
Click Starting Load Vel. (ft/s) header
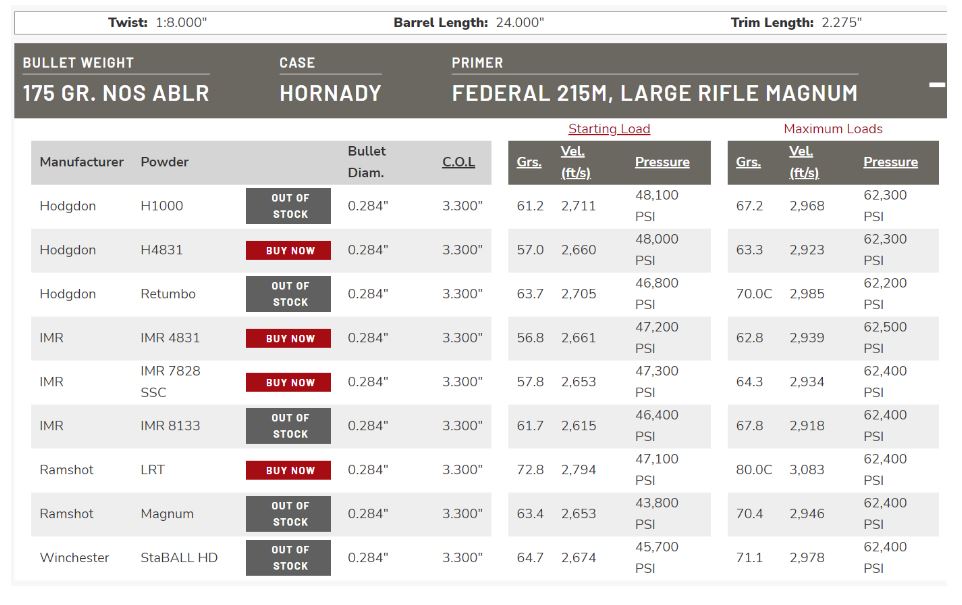pos(575,162)
